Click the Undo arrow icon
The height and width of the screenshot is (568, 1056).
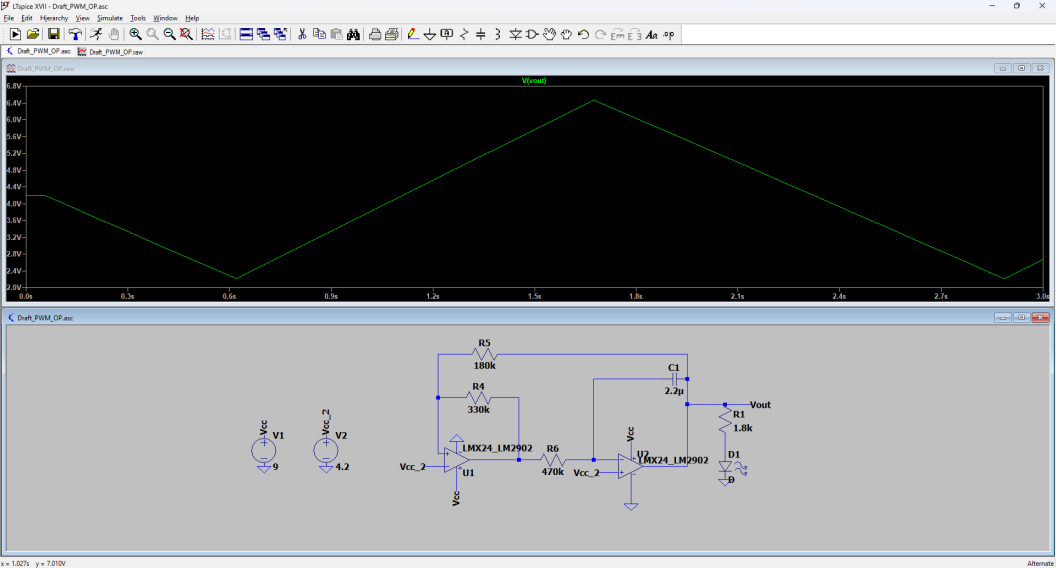coord(583,34)
